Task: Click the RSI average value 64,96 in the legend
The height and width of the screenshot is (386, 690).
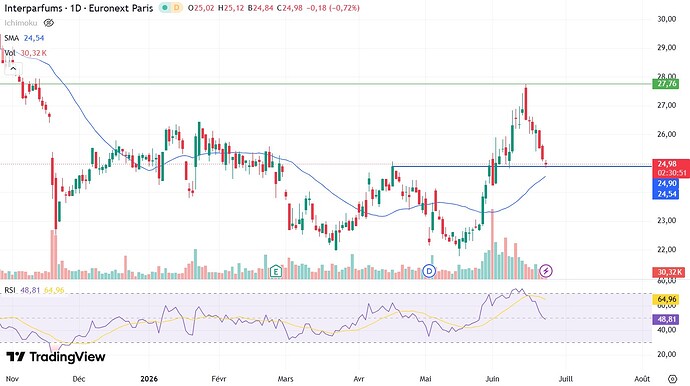Action: [x=54, y=290]
